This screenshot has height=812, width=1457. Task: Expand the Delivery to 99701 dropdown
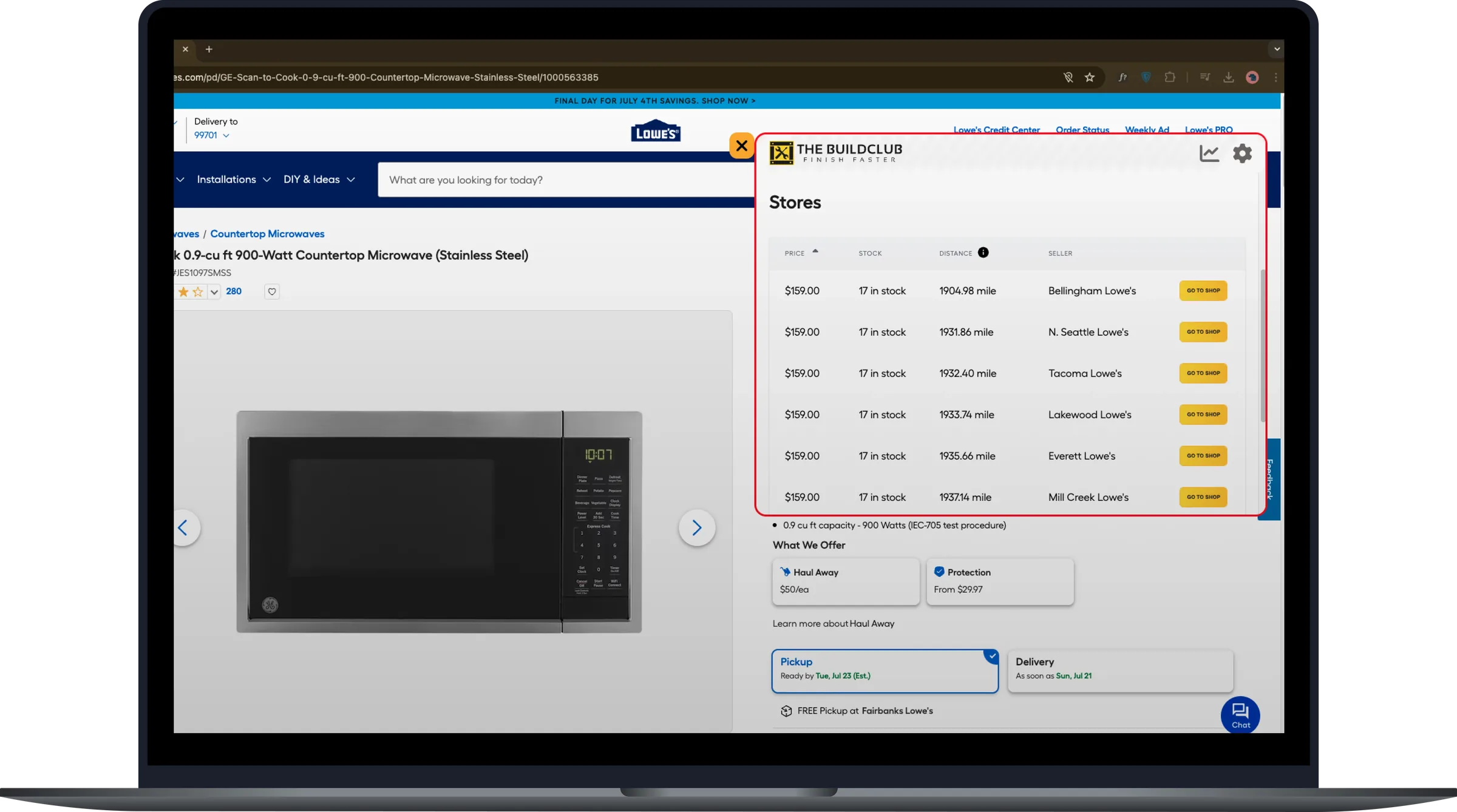coord(212,135)
